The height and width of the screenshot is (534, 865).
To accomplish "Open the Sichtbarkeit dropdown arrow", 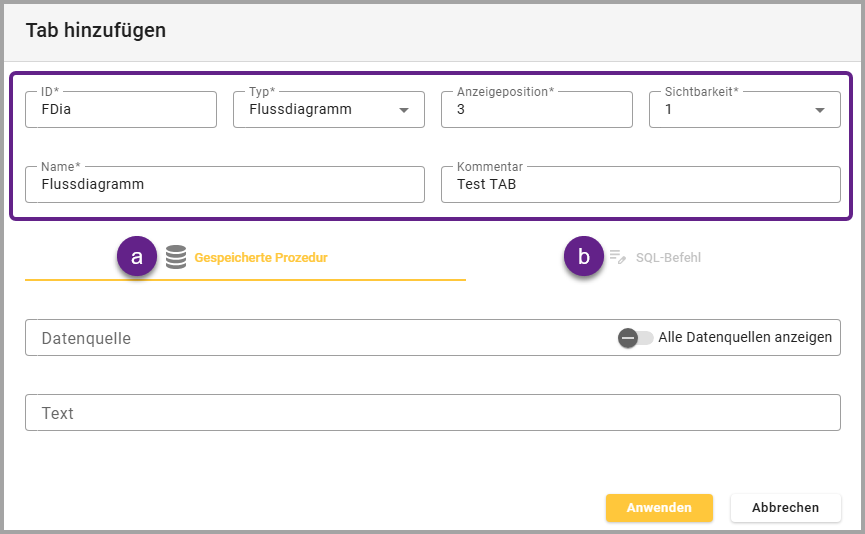I will coord(820,110).
